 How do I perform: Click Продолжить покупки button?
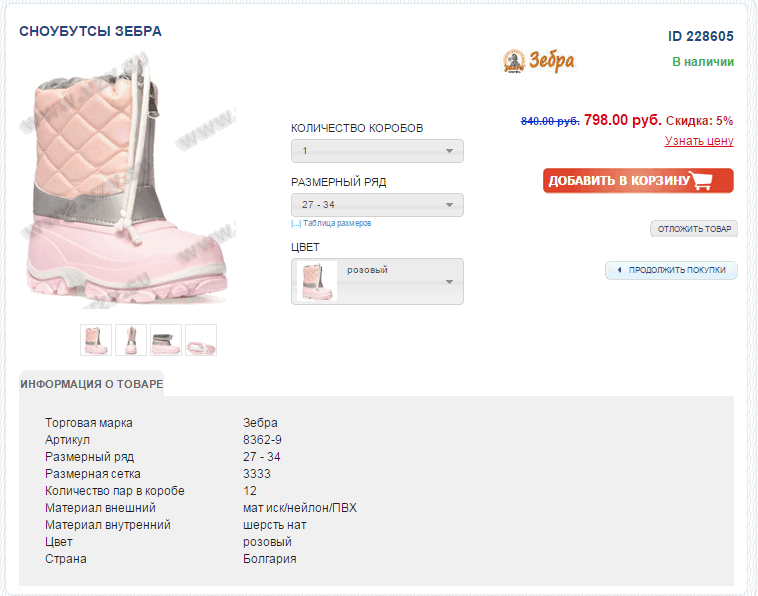coord(671,270)
